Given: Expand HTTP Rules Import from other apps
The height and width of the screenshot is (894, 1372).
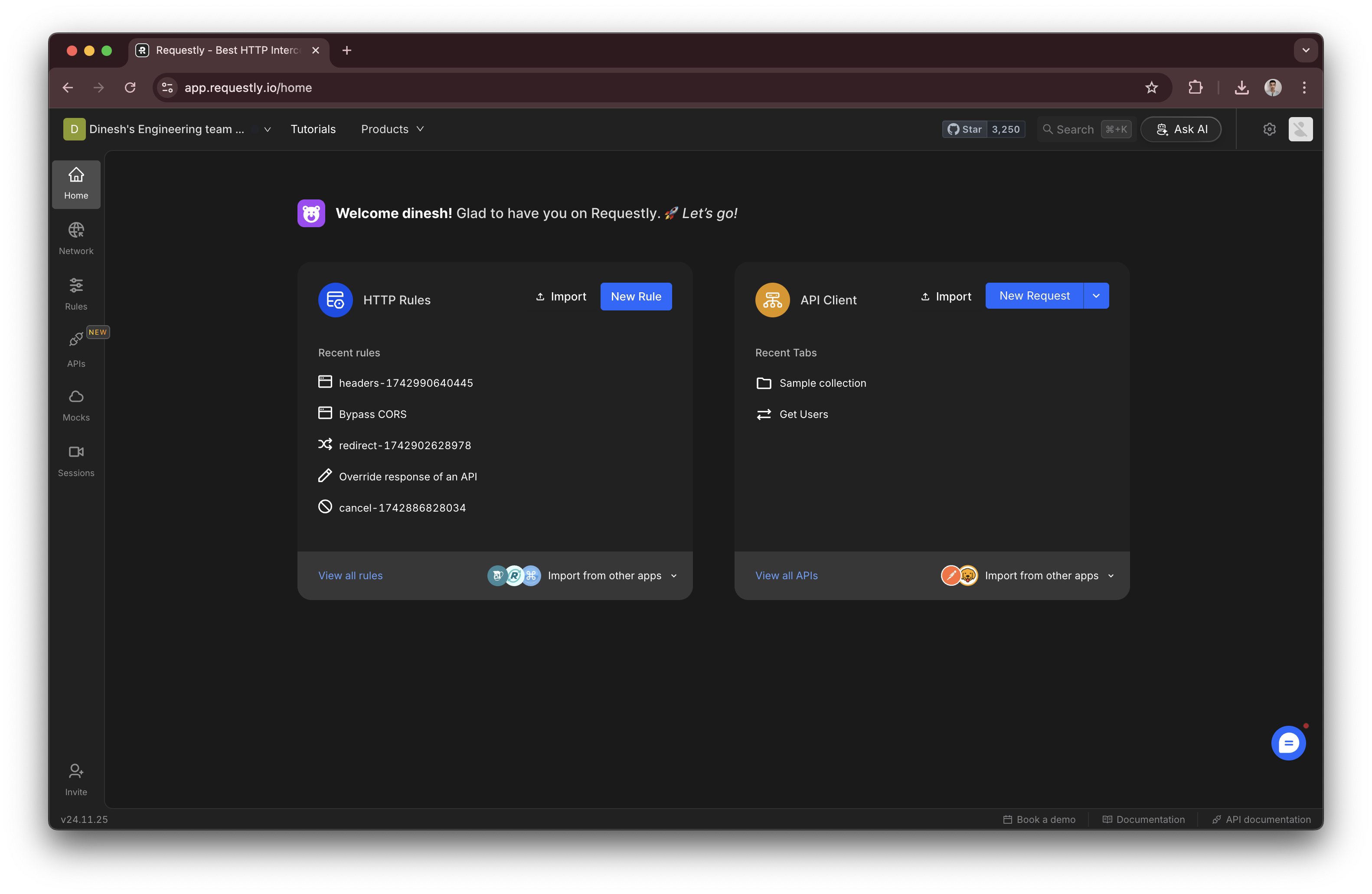Looking at the screenshot, I should pos(612,575).
